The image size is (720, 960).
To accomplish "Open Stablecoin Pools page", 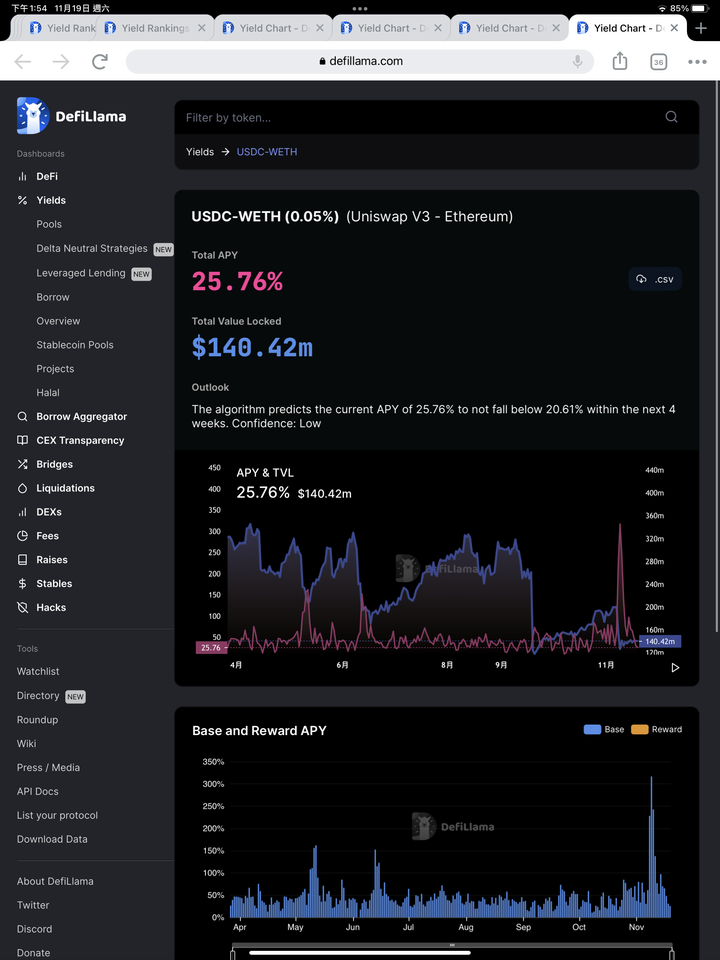I will (75, 345).
